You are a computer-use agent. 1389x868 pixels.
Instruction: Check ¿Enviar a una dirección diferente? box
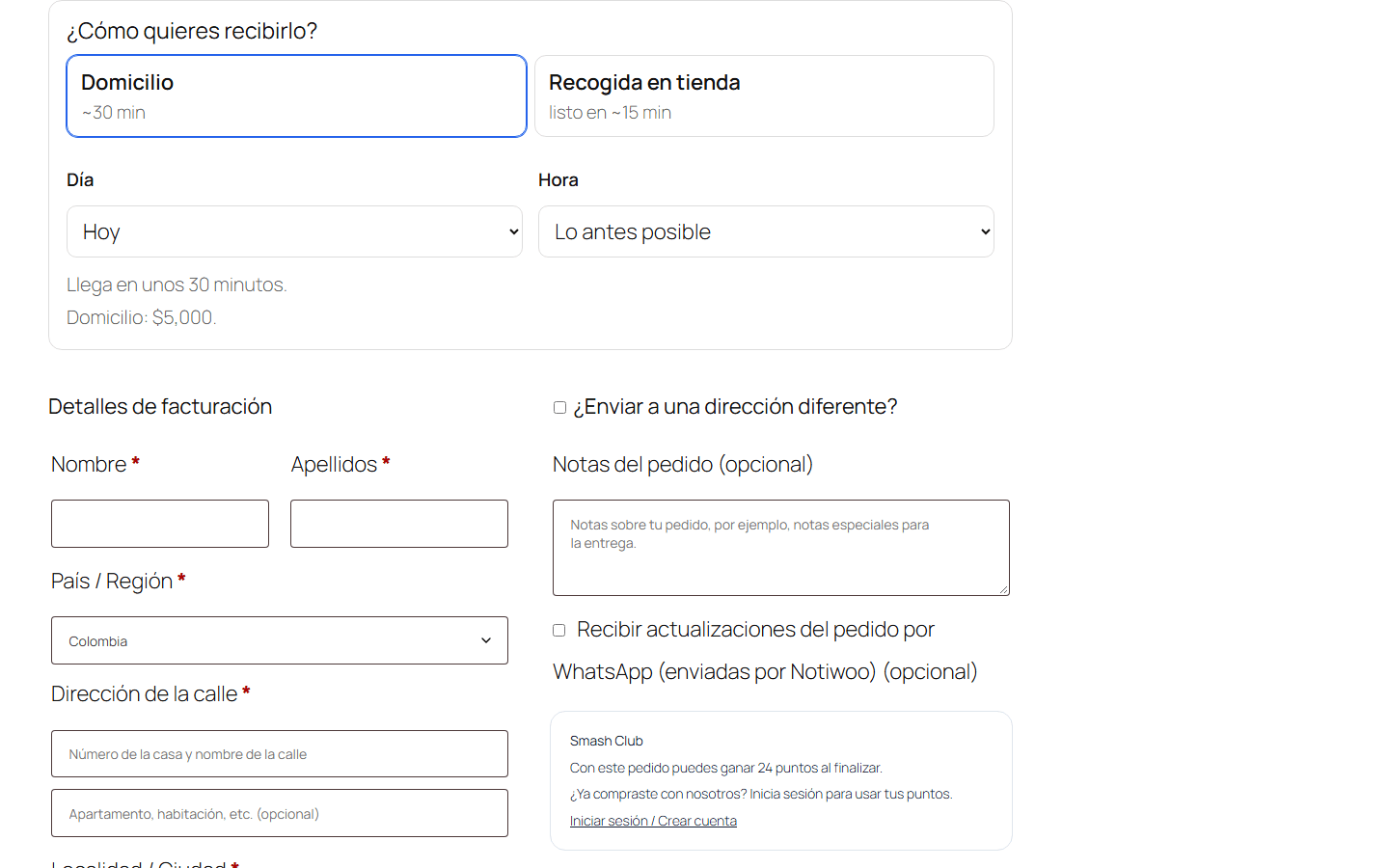pos(559,407)
